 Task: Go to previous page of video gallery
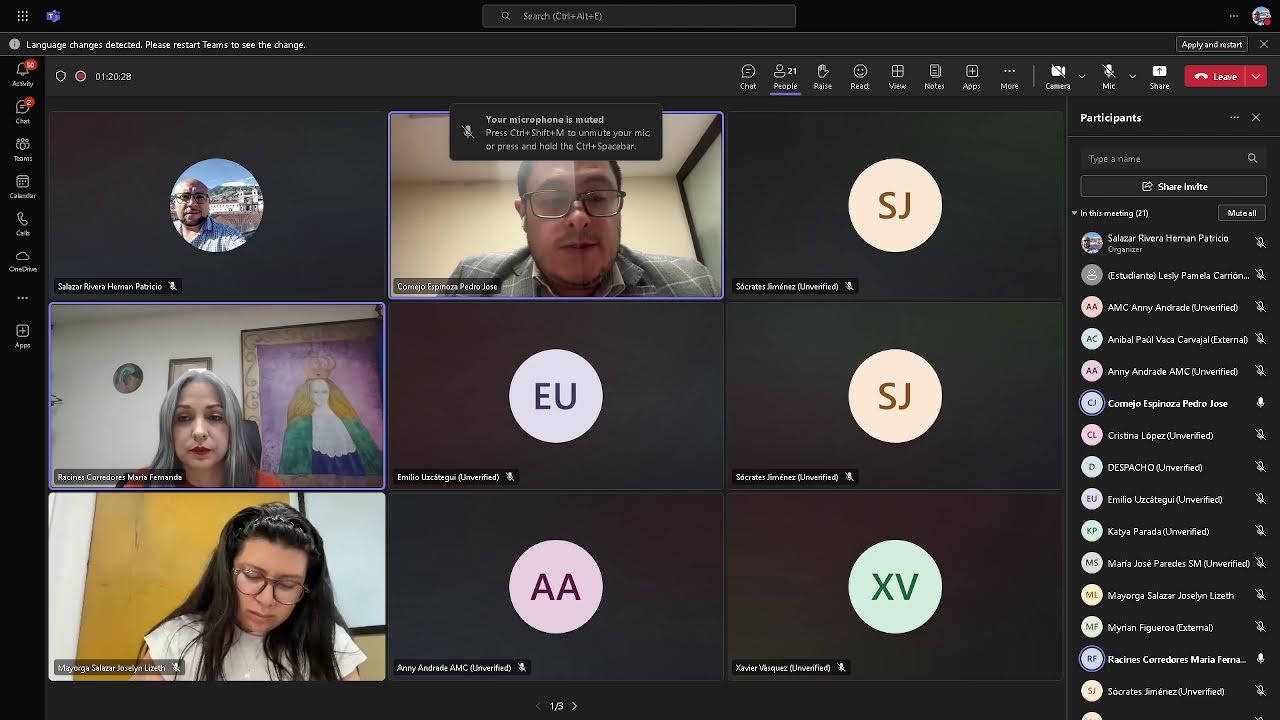[538, 706]
